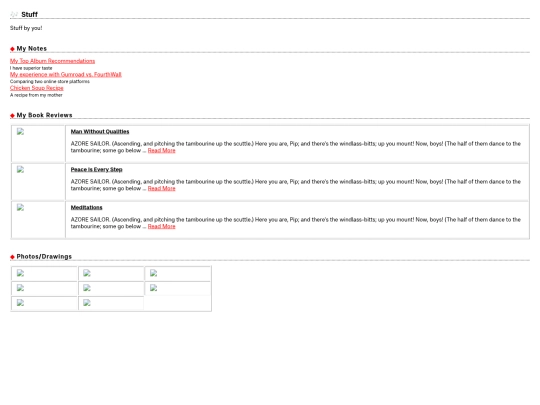Open the Chicken Soup Recipe note

click(x=37, y=88)
